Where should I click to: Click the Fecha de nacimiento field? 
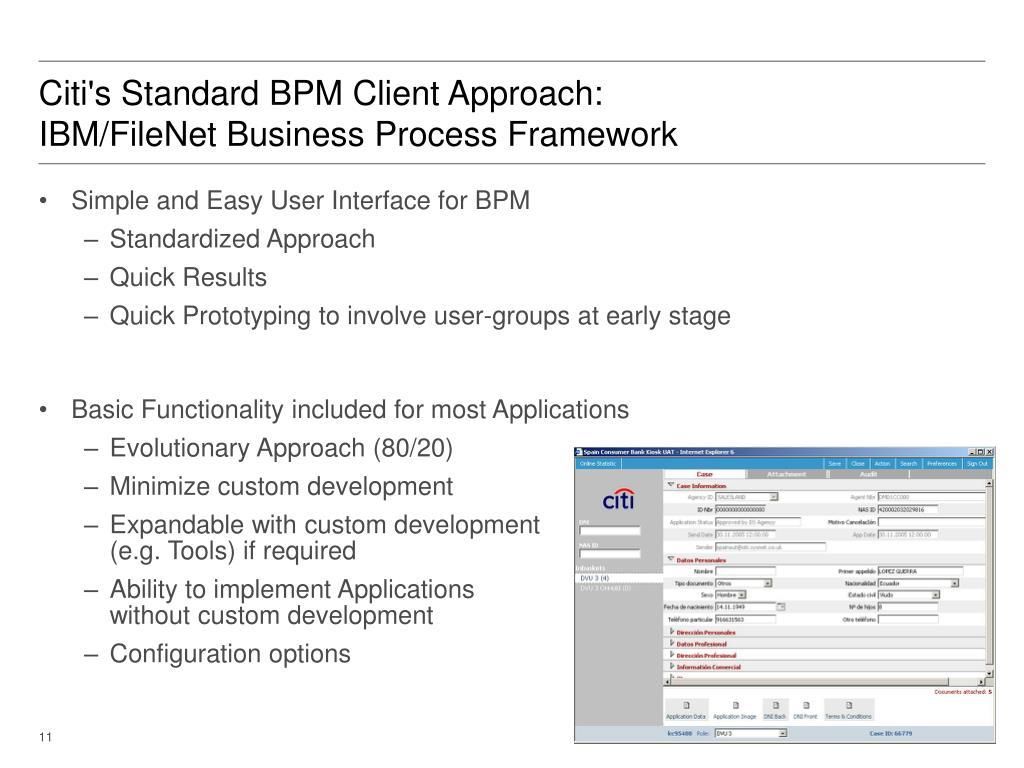pos(745,607)
